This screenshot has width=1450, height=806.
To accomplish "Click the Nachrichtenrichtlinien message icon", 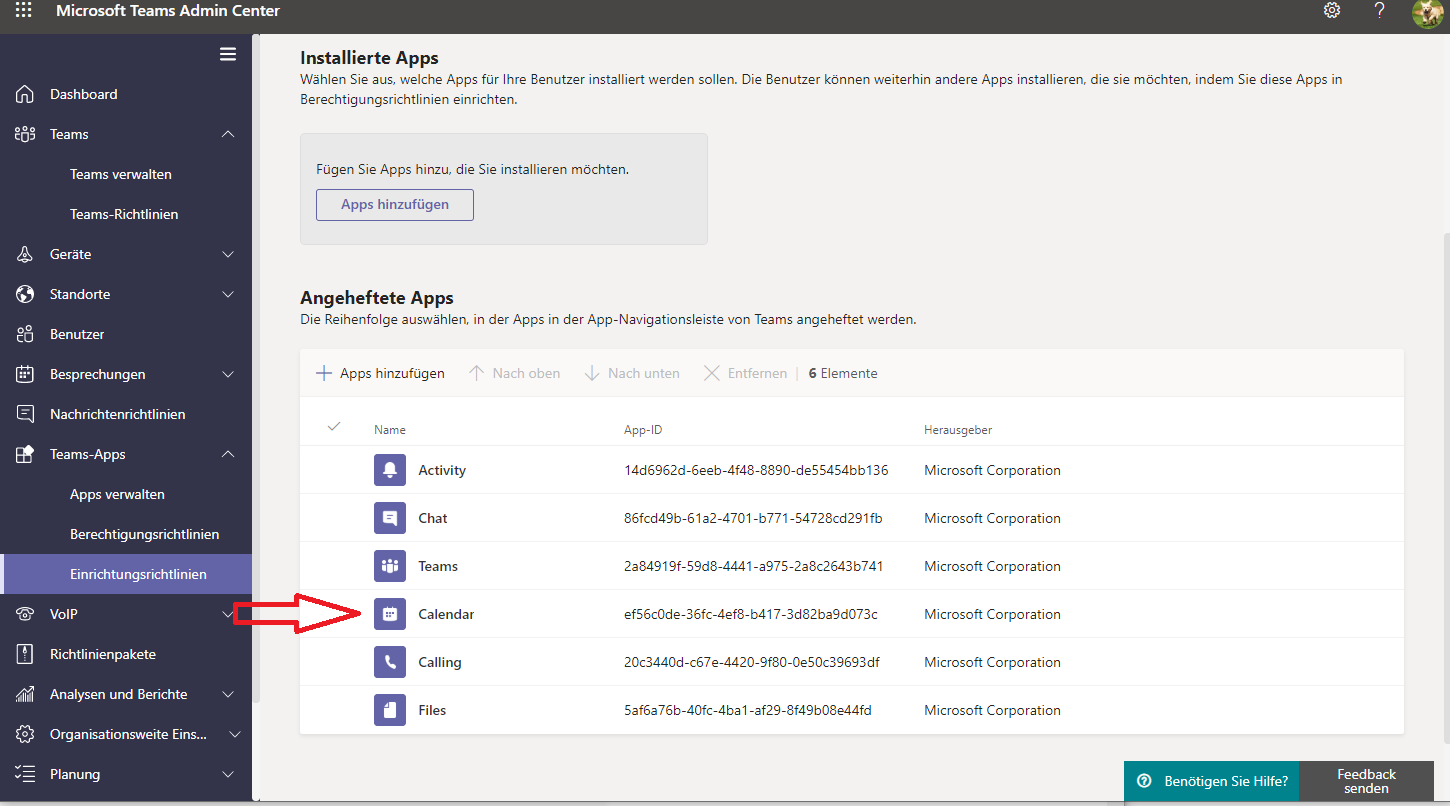I will tap(26, 414).
